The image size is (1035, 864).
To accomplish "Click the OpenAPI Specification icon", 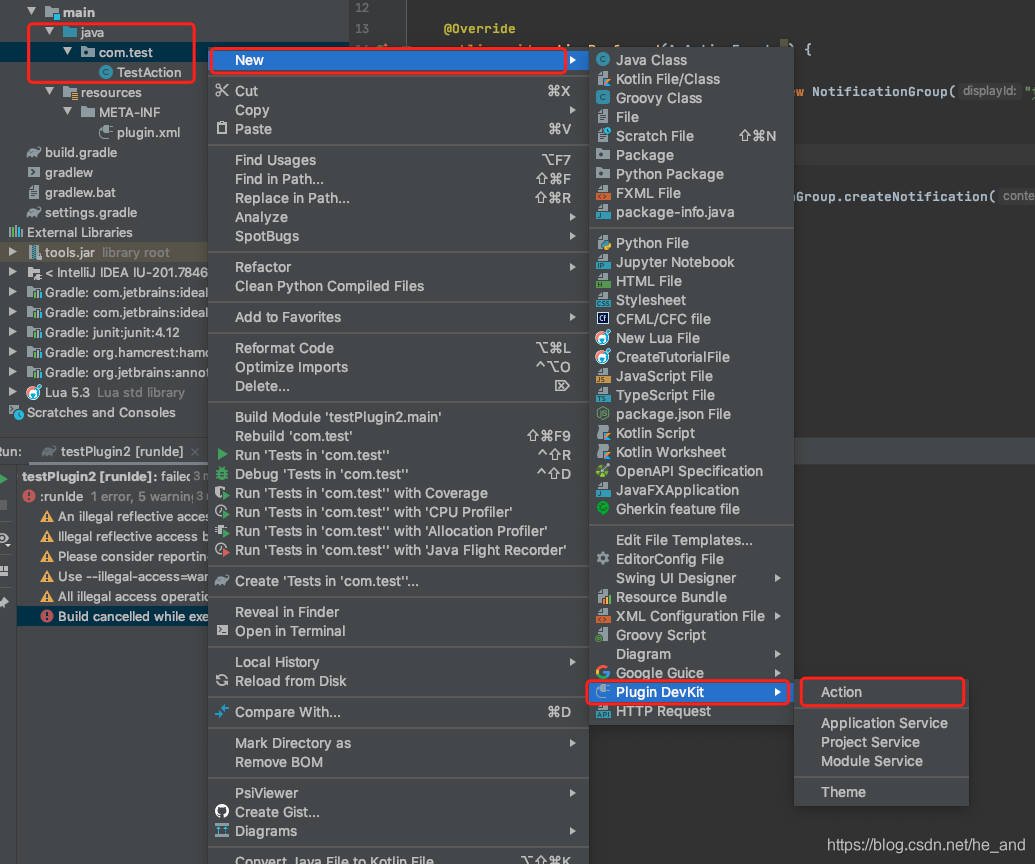I will click(x=603, y=471).
